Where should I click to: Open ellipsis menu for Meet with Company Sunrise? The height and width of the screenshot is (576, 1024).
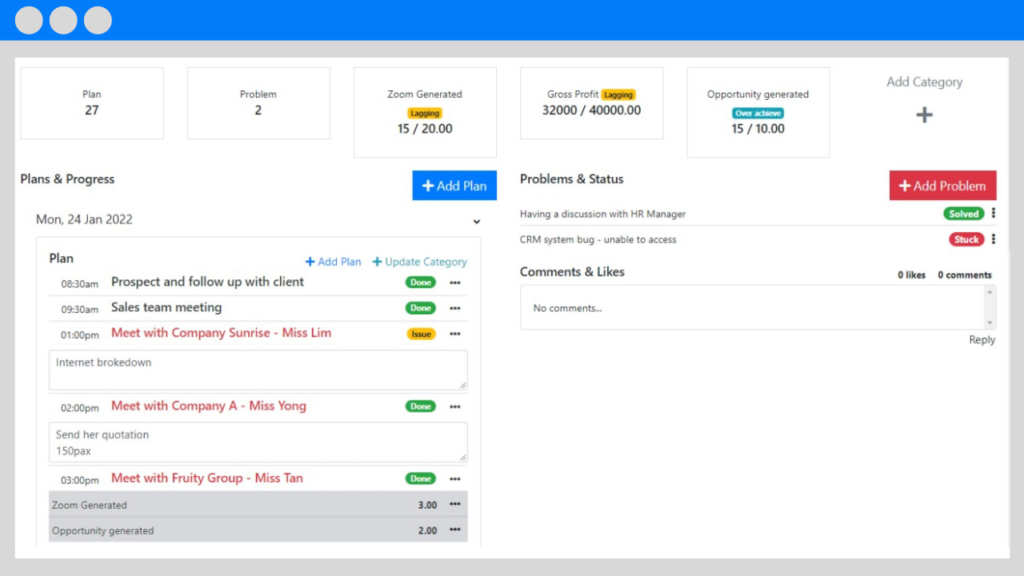(x=455, y=334)
